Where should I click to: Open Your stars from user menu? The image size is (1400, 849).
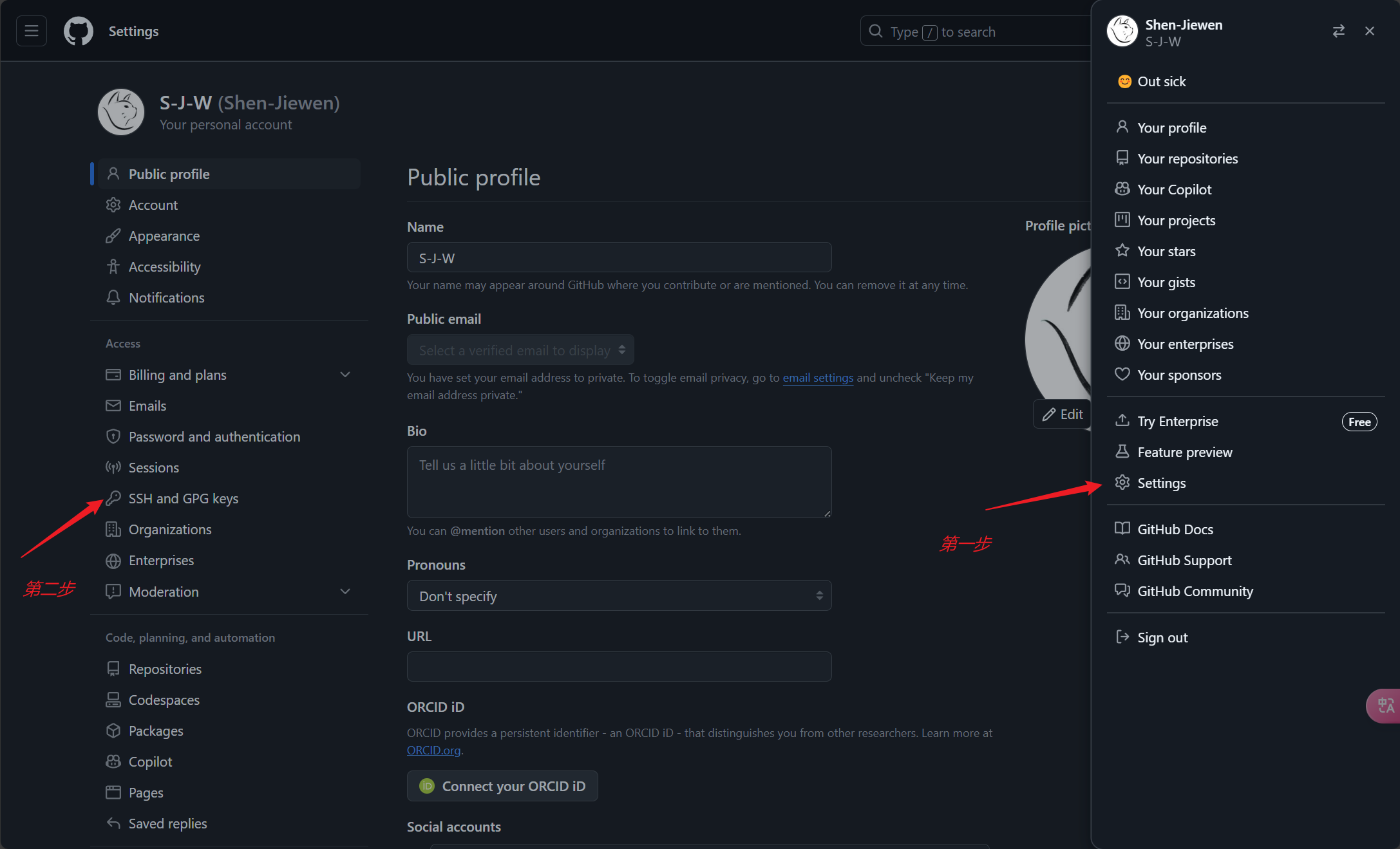1245,251
